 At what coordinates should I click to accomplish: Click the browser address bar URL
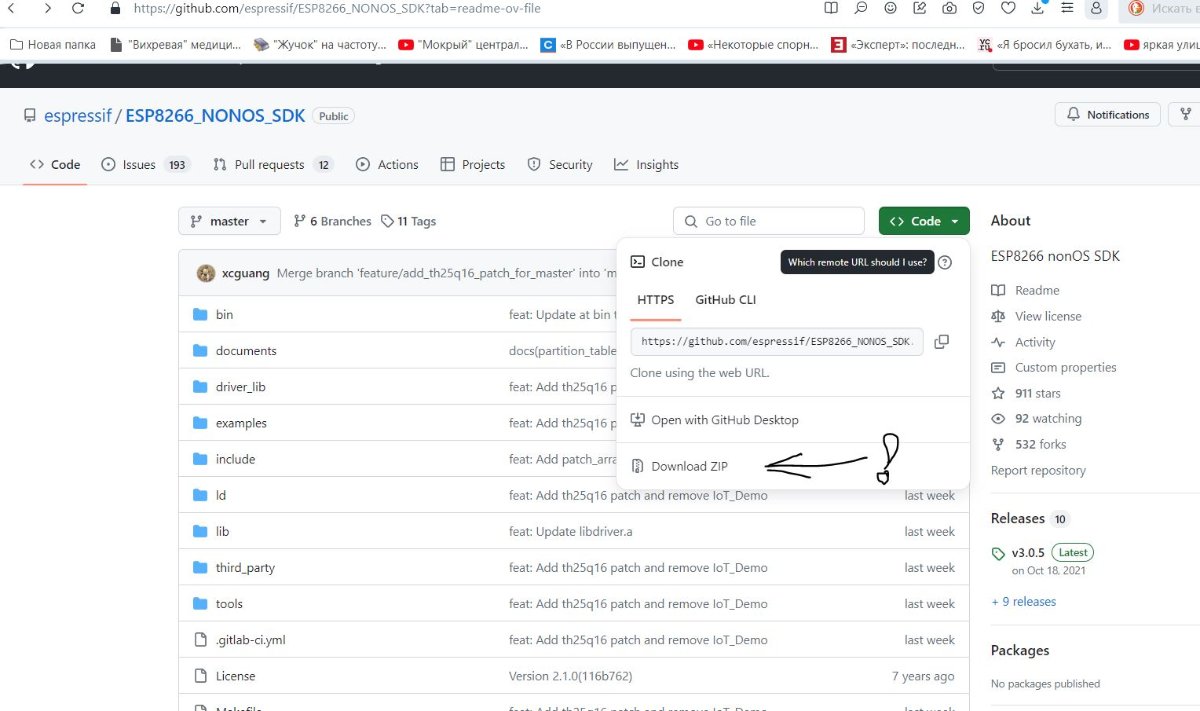click(338, 8)
